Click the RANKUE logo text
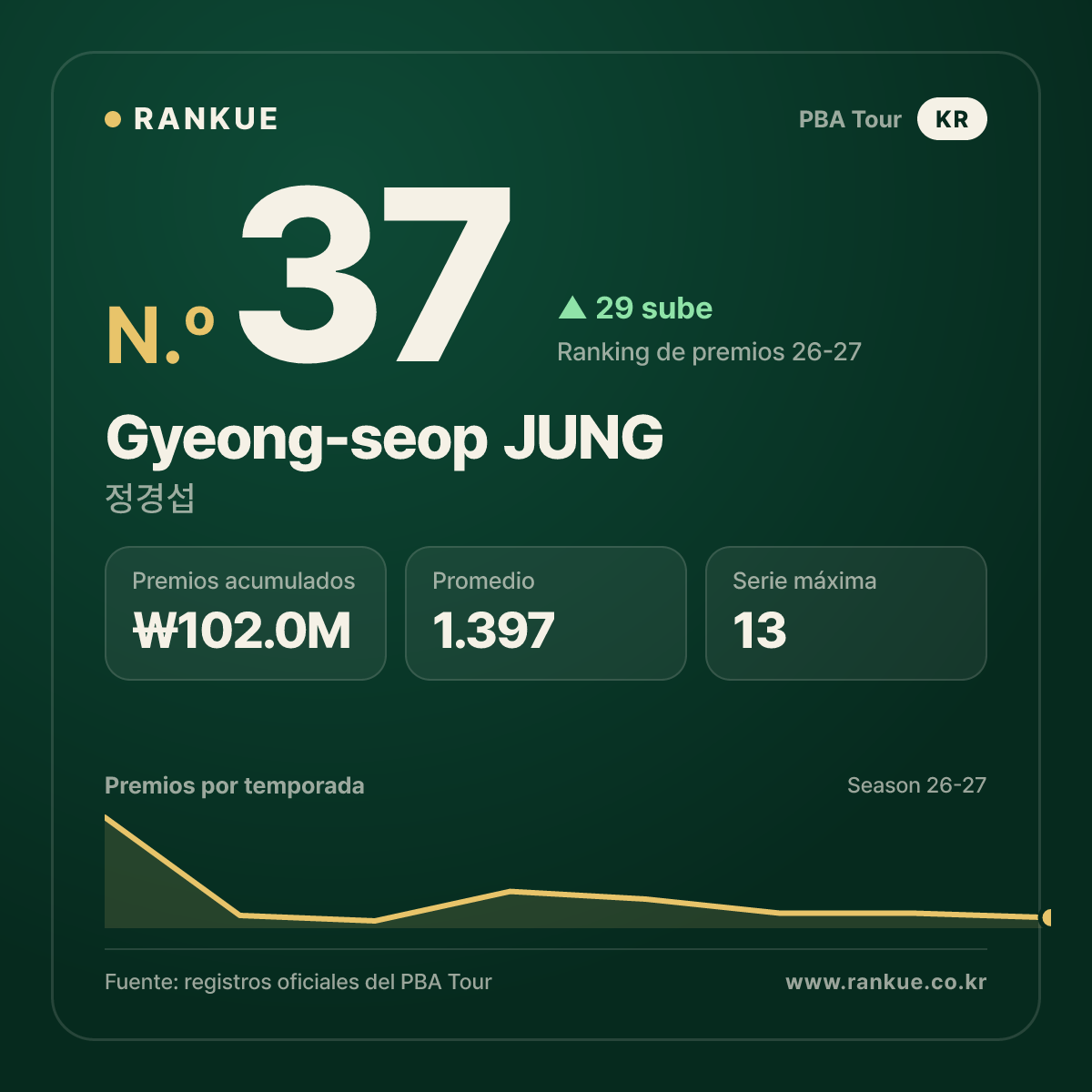Viewport: 1092px width, 1092px height. (x=206, y=119)
